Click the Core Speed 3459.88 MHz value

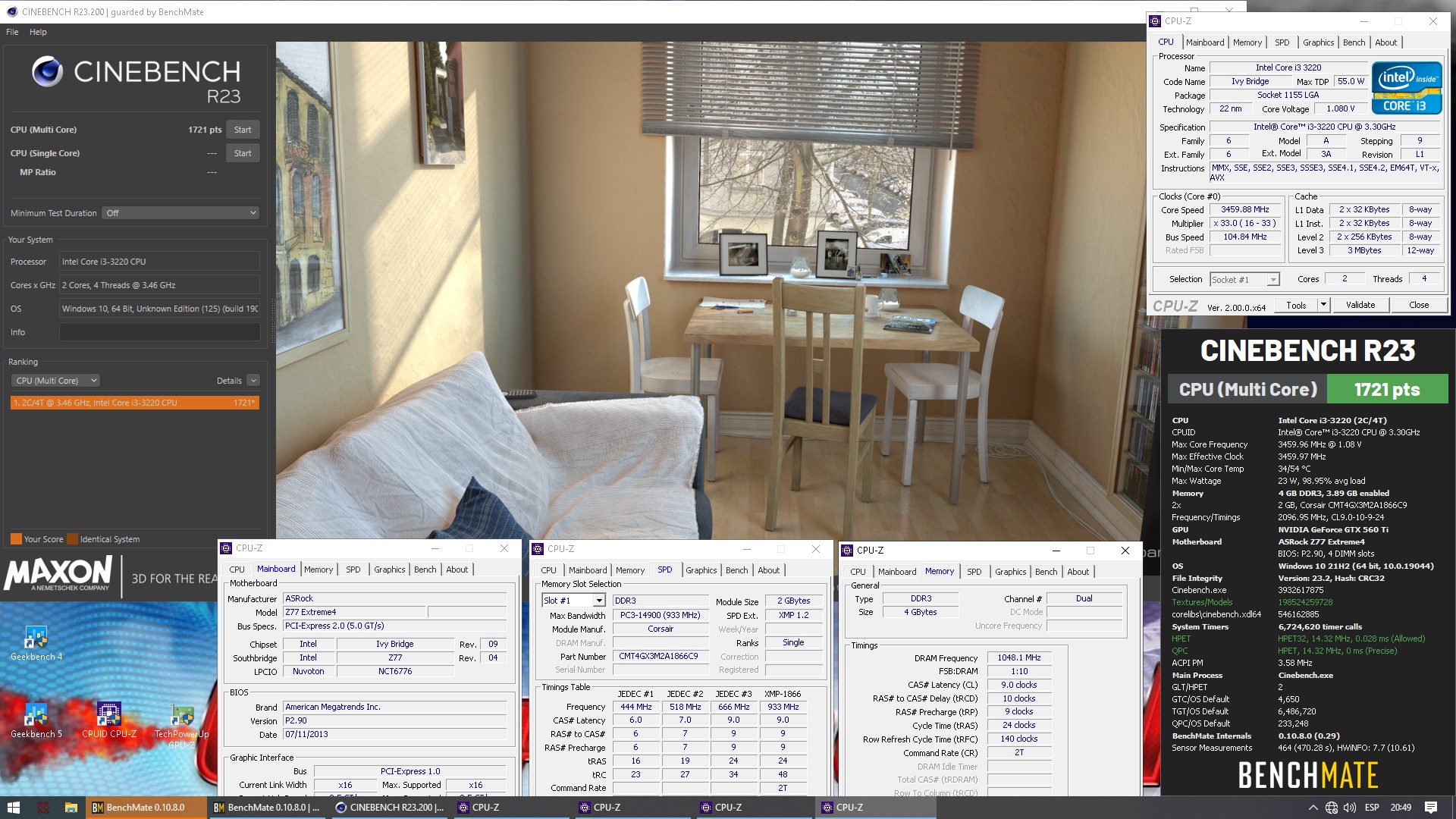coord(1244,210)
